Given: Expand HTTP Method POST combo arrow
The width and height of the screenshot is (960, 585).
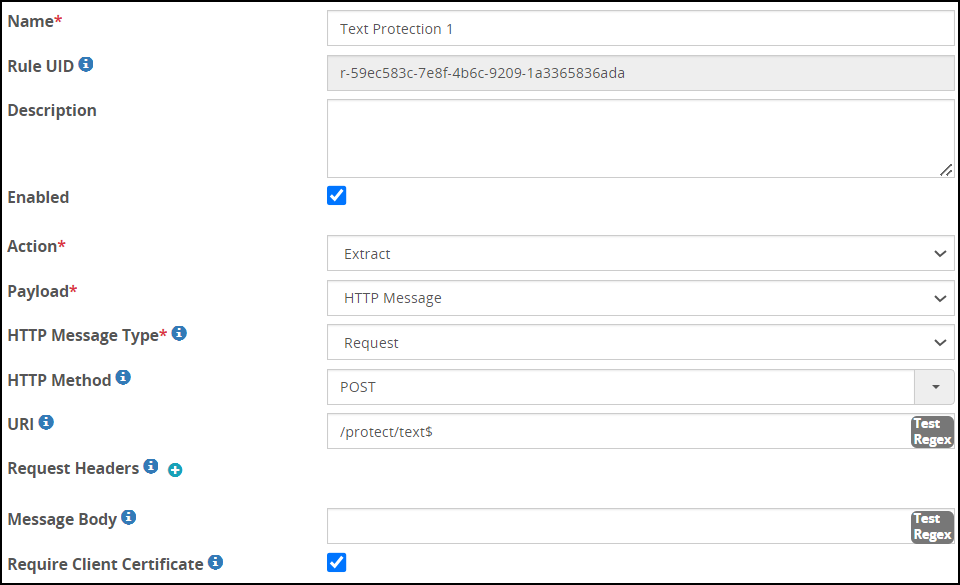Looking at the screenshot, I should [x=935, y=387].
